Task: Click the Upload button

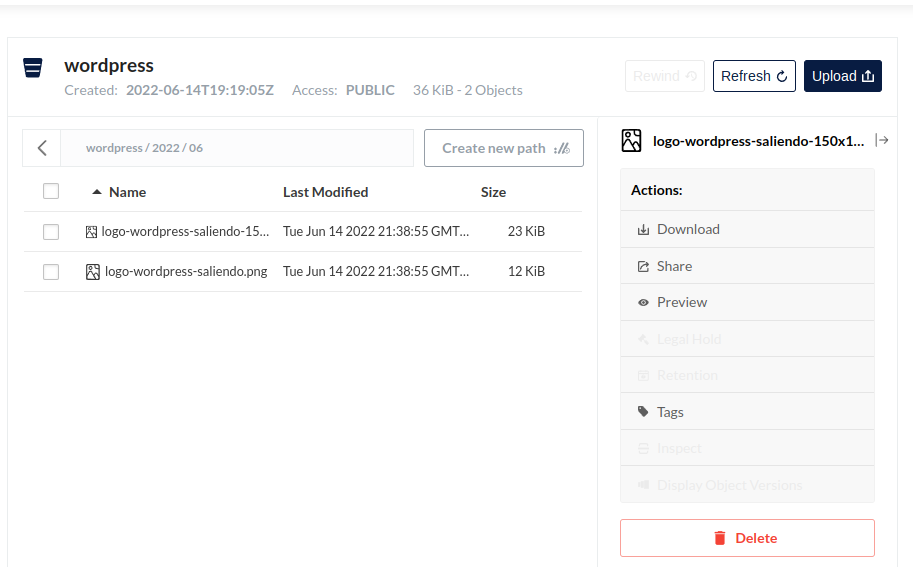Action: (843, 76)
